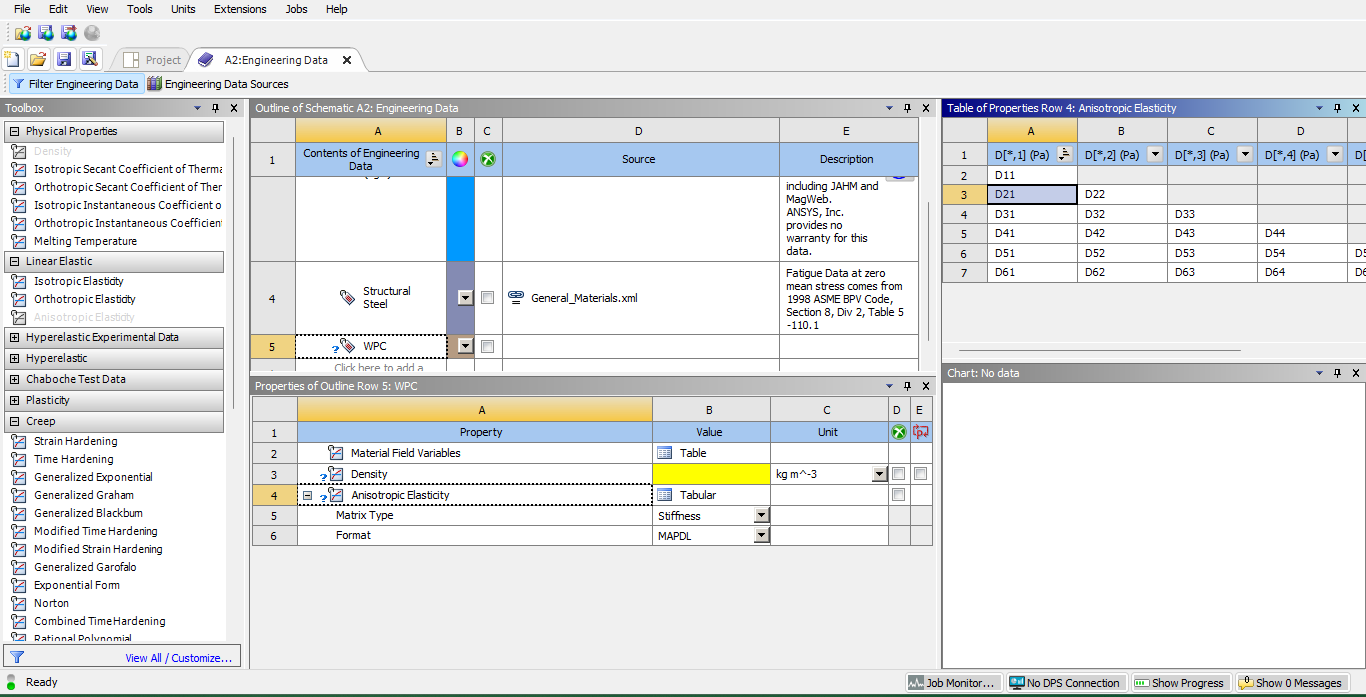Viewport: 1366px width, 697px height.
Task: Click the yellow Density value cell
Action: [x=710, y=474]
